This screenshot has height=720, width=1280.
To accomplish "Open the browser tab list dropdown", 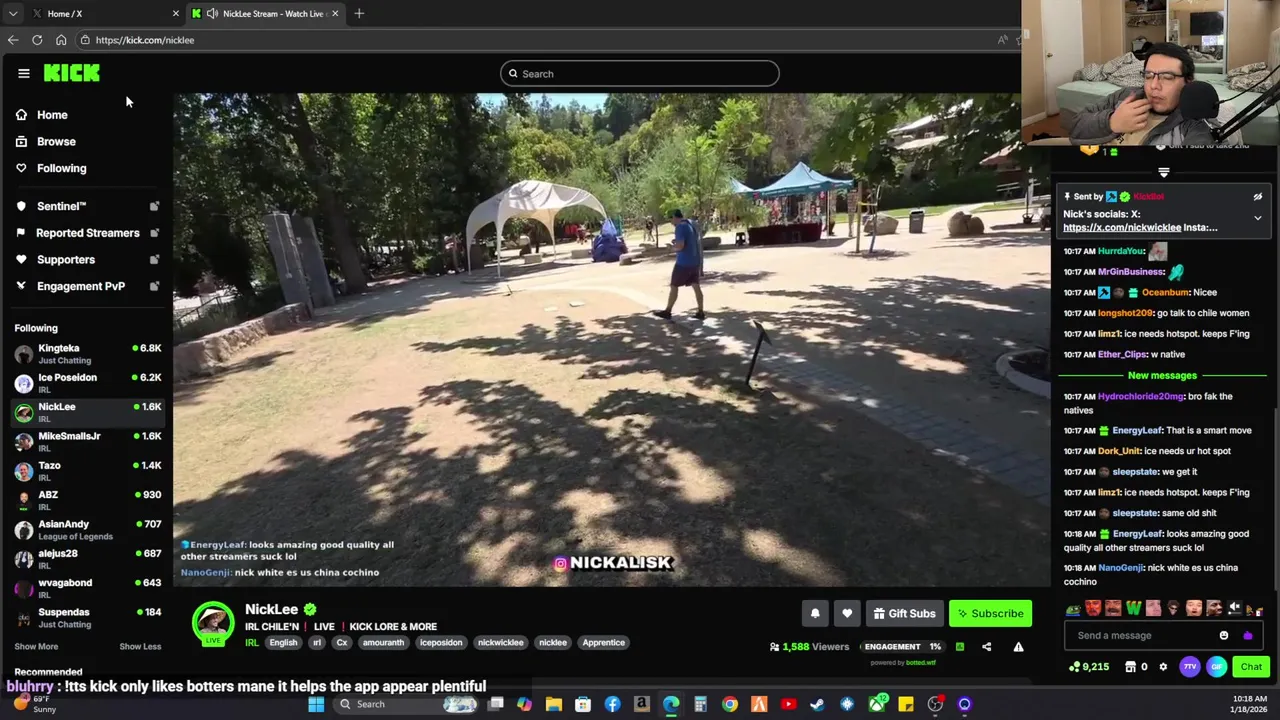I will tap(12, 13).
